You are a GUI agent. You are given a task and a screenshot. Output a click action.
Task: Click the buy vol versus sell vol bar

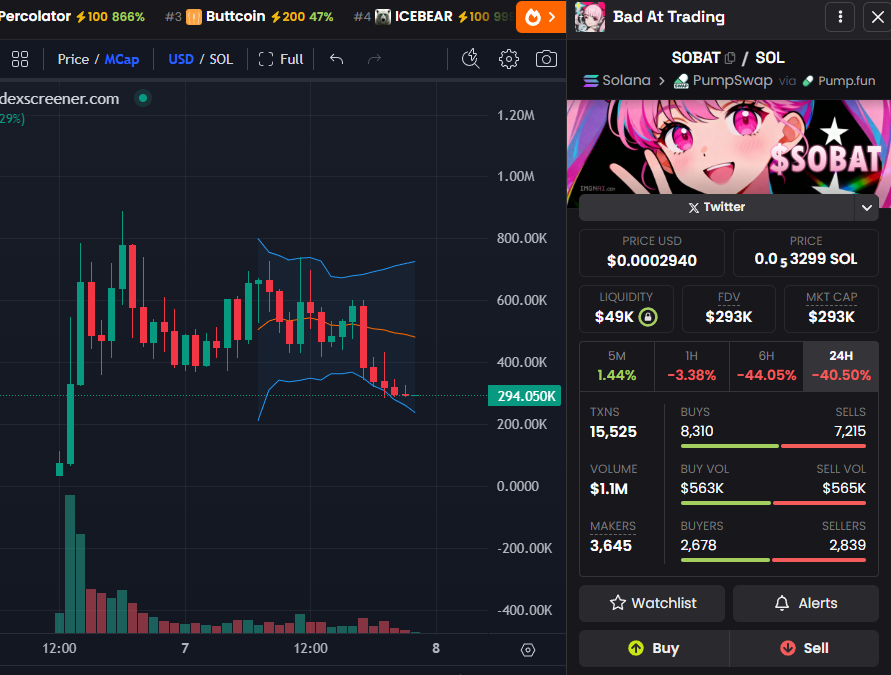coord(773,503)
